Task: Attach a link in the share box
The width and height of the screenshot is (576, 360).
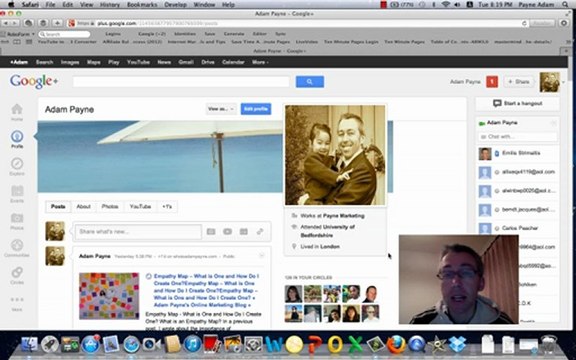Action: [260, 231]
